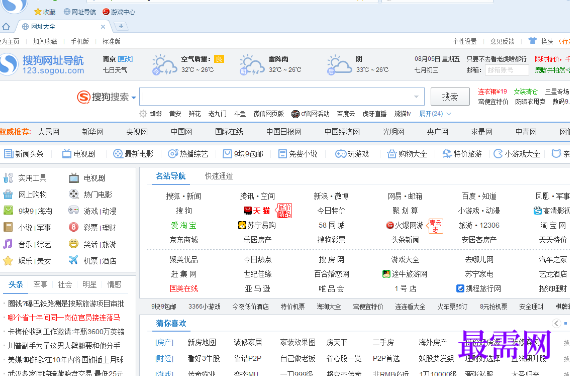570x376 pixels.
Task: Select the 名站导航 tab
Action: [170, 176]
